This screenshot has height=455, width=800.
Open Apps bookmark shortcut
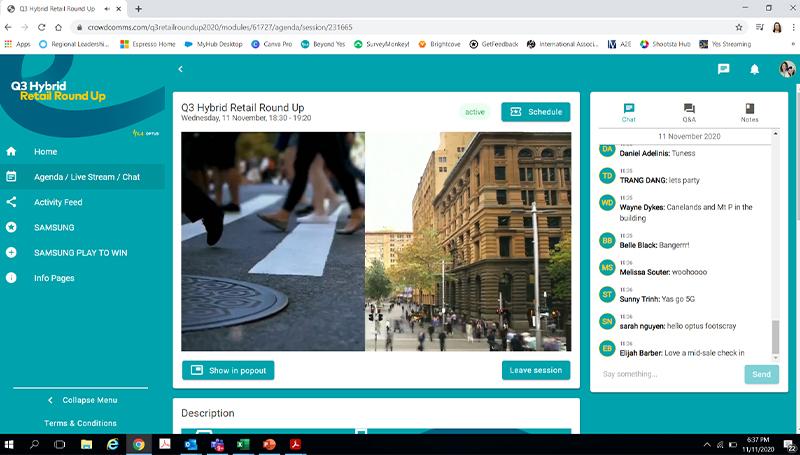[x=18, y=44]
